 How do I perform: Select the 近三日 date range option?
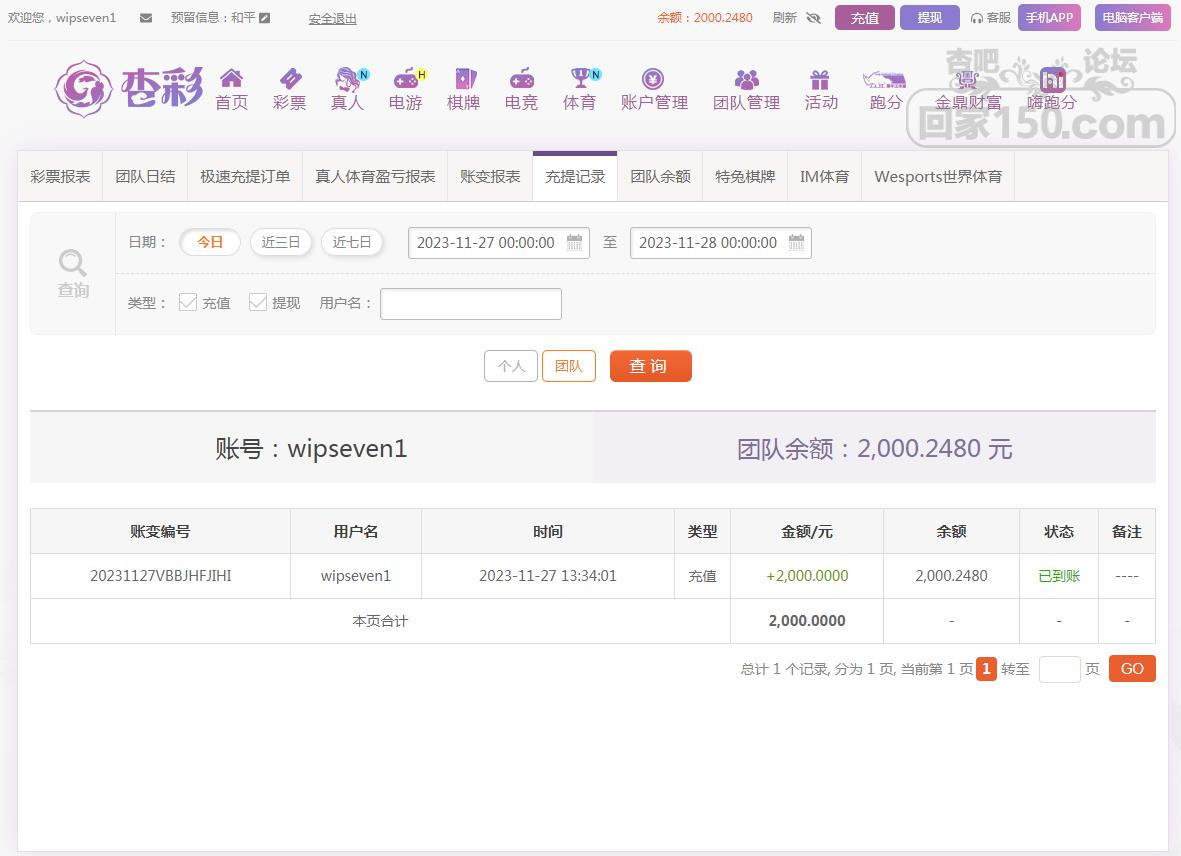281,242
